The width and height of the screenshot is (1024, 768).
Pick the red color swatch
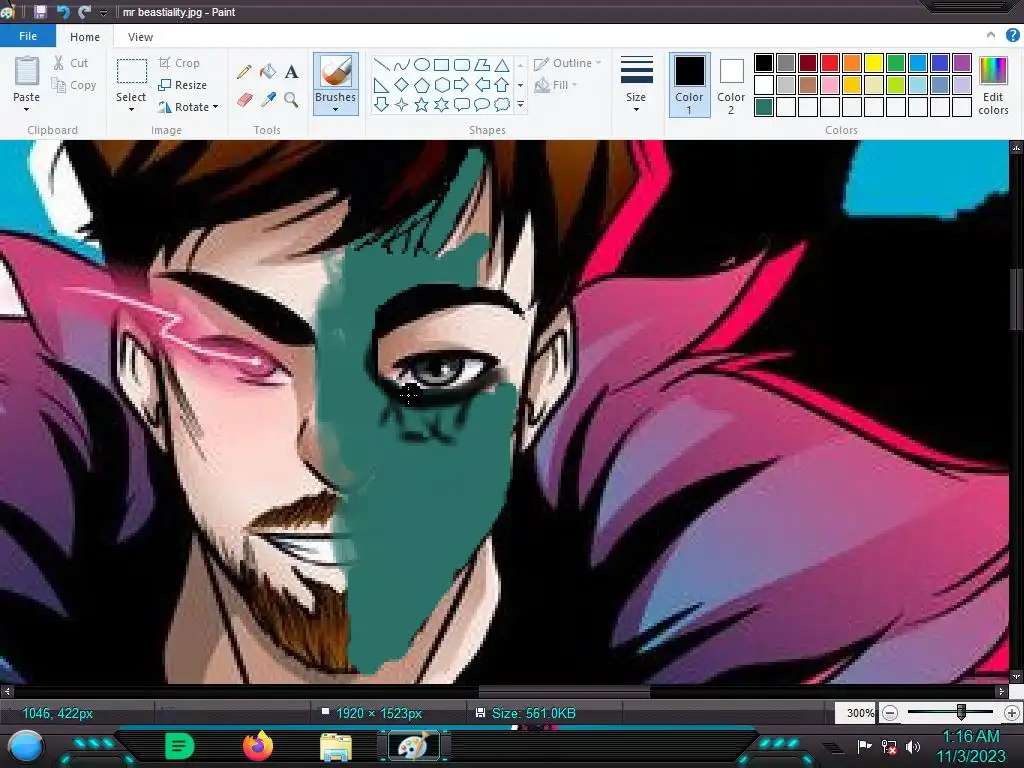[x=830, y=63]
